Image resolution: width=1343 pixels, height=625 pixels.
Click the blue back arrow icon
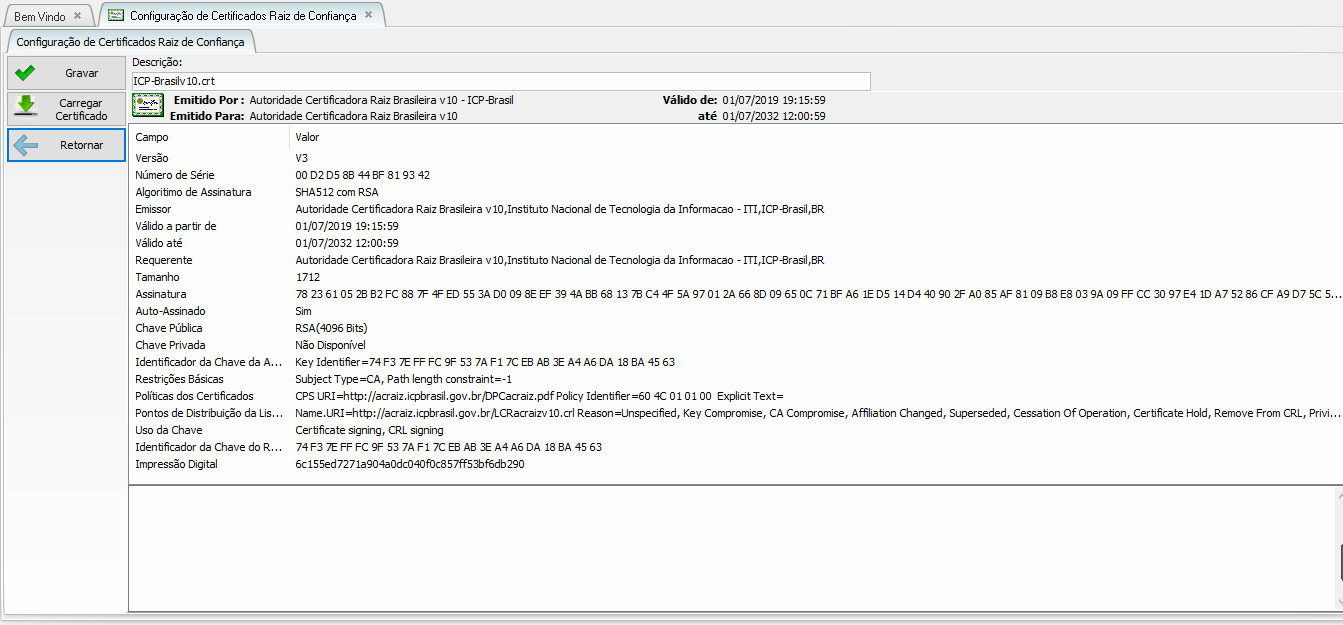[x=26, y=145]
